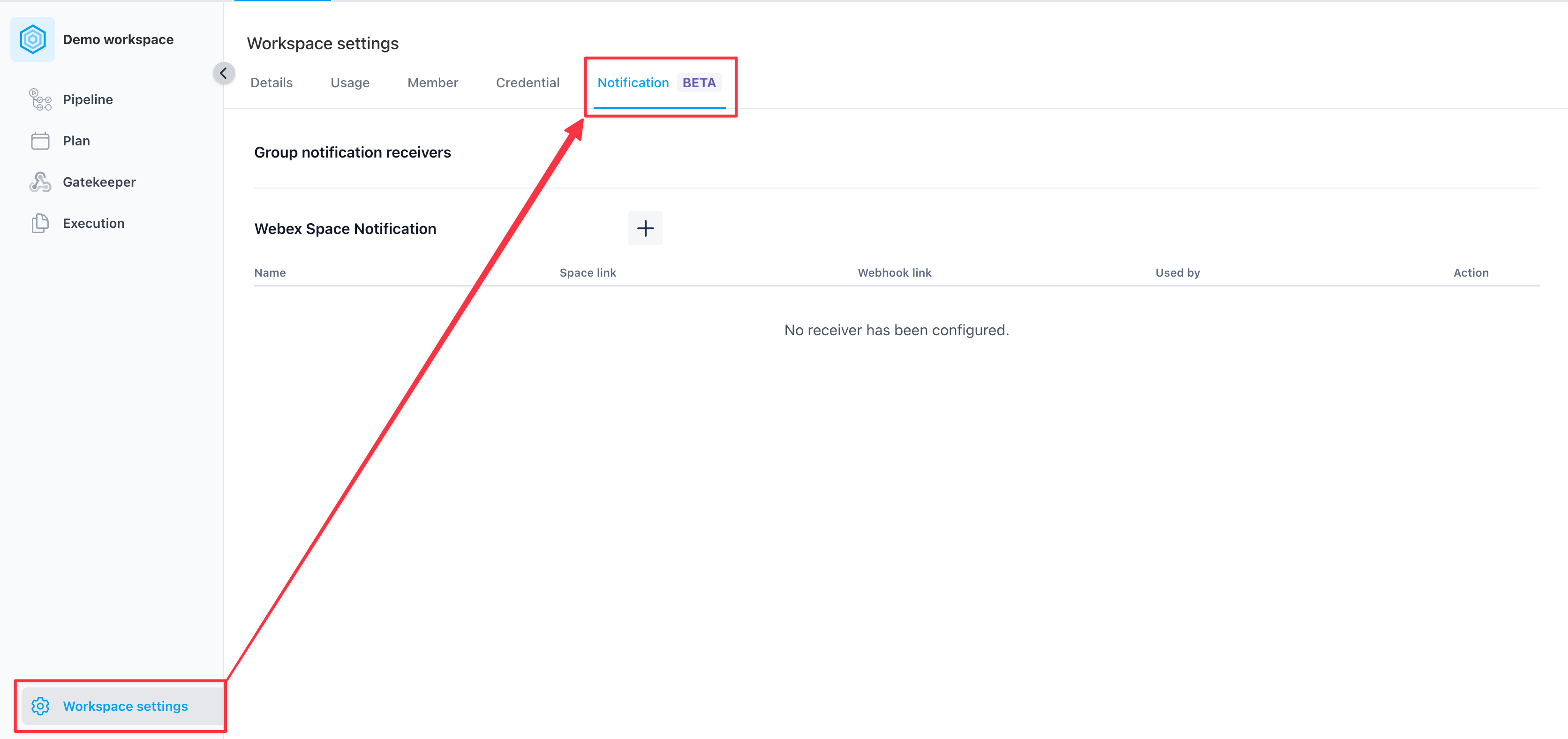Click the Action column header
The image size is (1568, 739).
(x=1470, y=273)
